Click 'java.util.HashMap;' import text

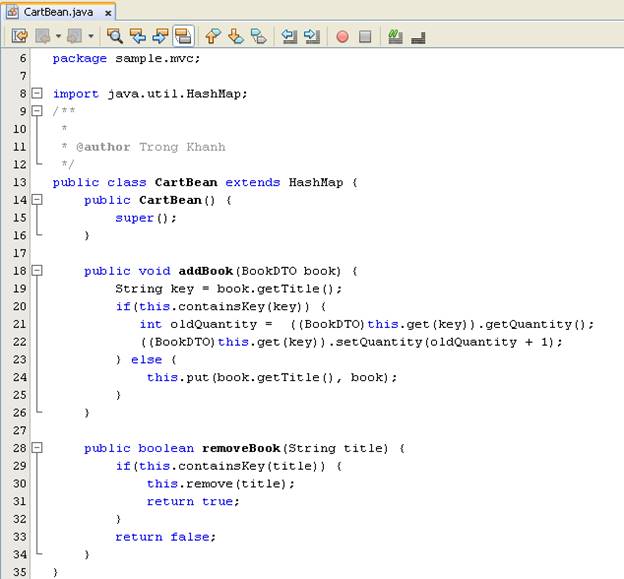[x=177, y=94]
